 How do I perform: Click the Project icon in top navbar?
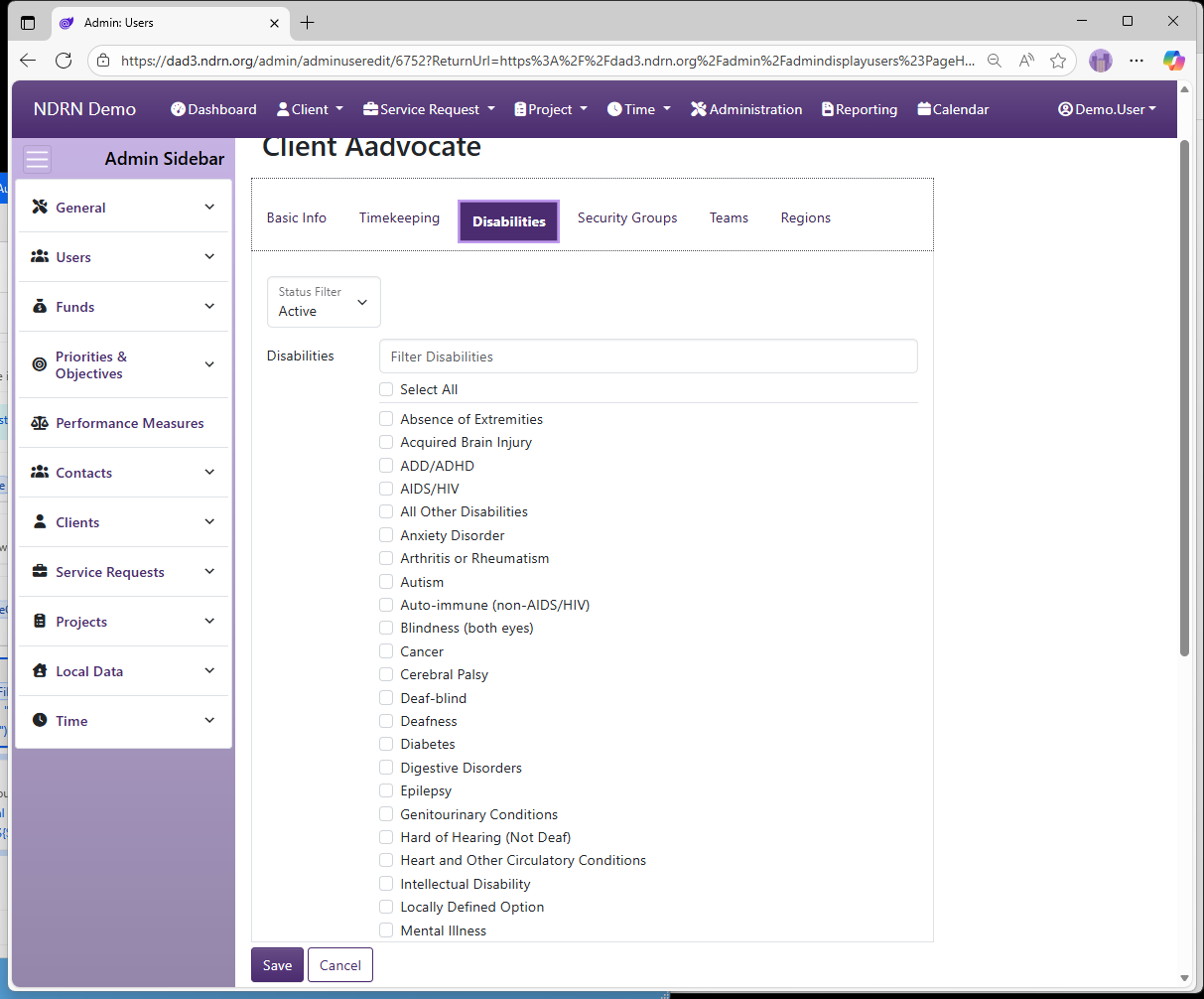pos(520,109)
